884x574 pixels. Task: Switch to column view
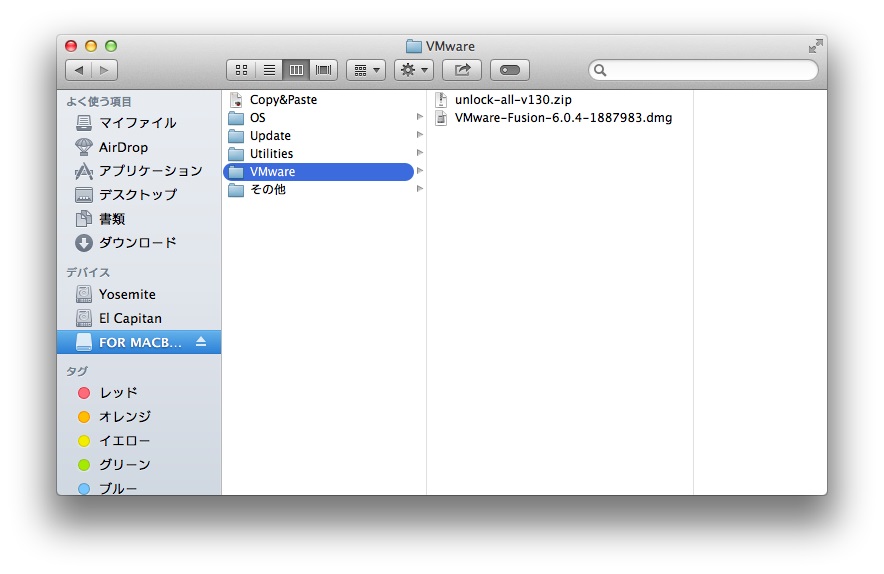tap(296, 70)
